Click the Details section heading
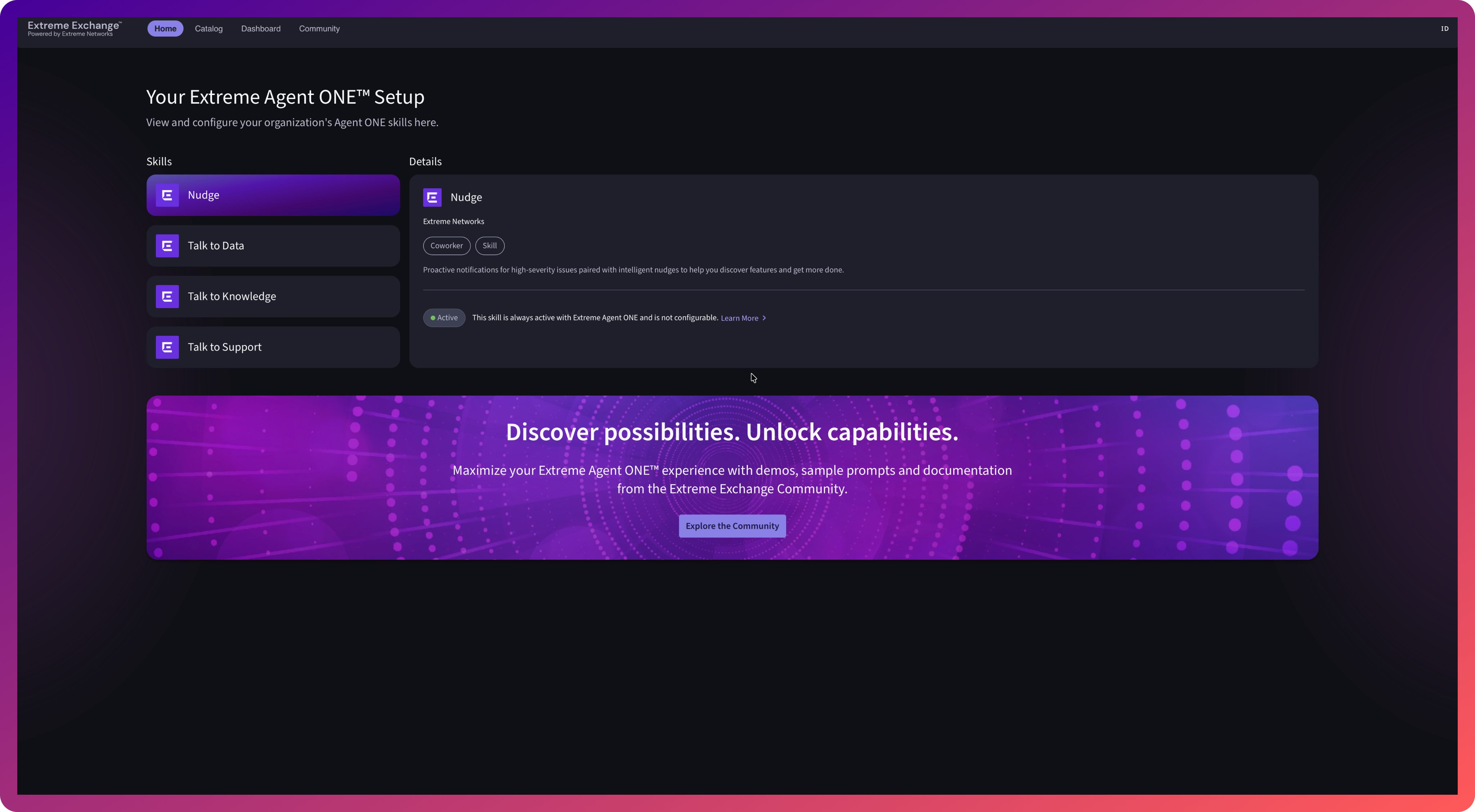Viewport: 1475px width, 812px height. pyautogui.click(x=425, y=161)
